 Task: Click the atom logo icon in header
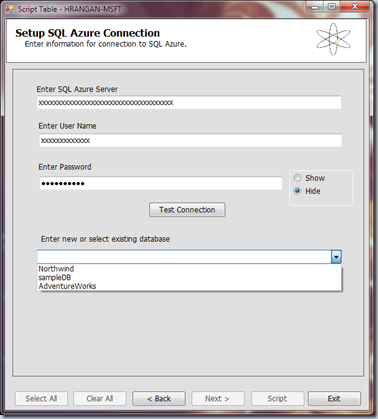[x=333, y=39]
